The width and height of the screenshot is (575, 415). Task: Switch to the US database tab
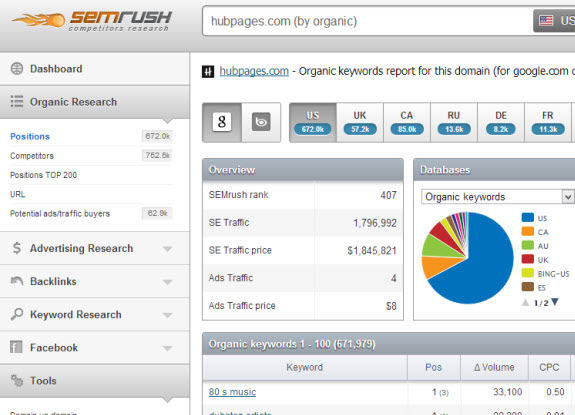[x=313, y=122]
